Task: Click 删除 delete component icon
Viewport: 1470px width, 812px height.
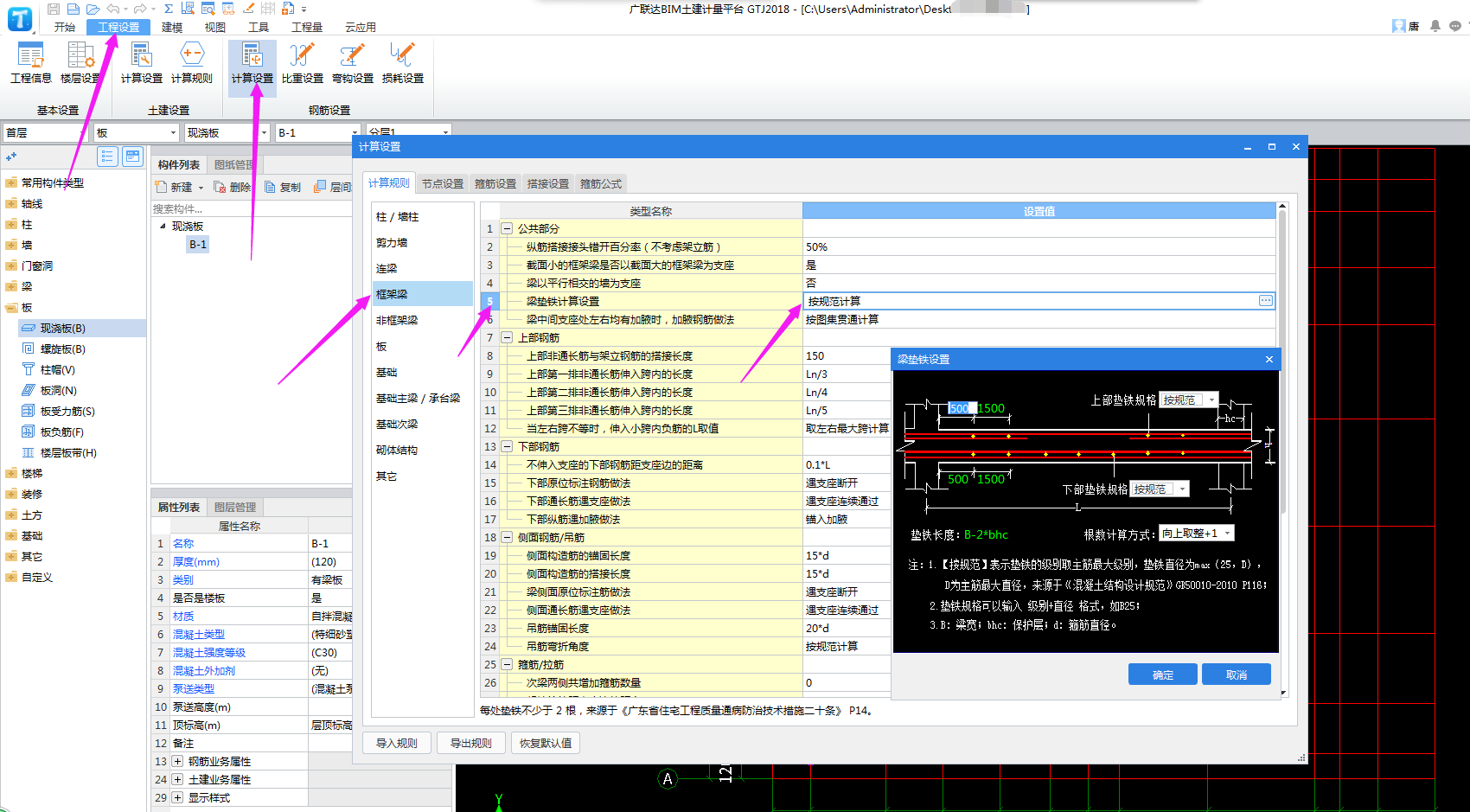Action: pos(232,187)
